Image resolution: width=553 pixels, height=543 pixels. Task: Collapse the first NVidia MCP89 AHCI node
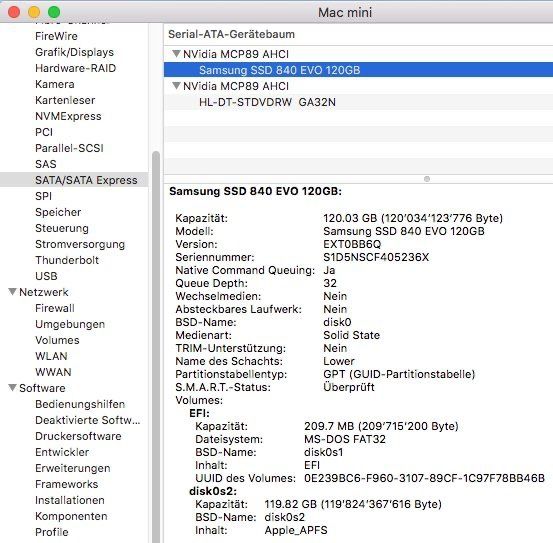176,54
